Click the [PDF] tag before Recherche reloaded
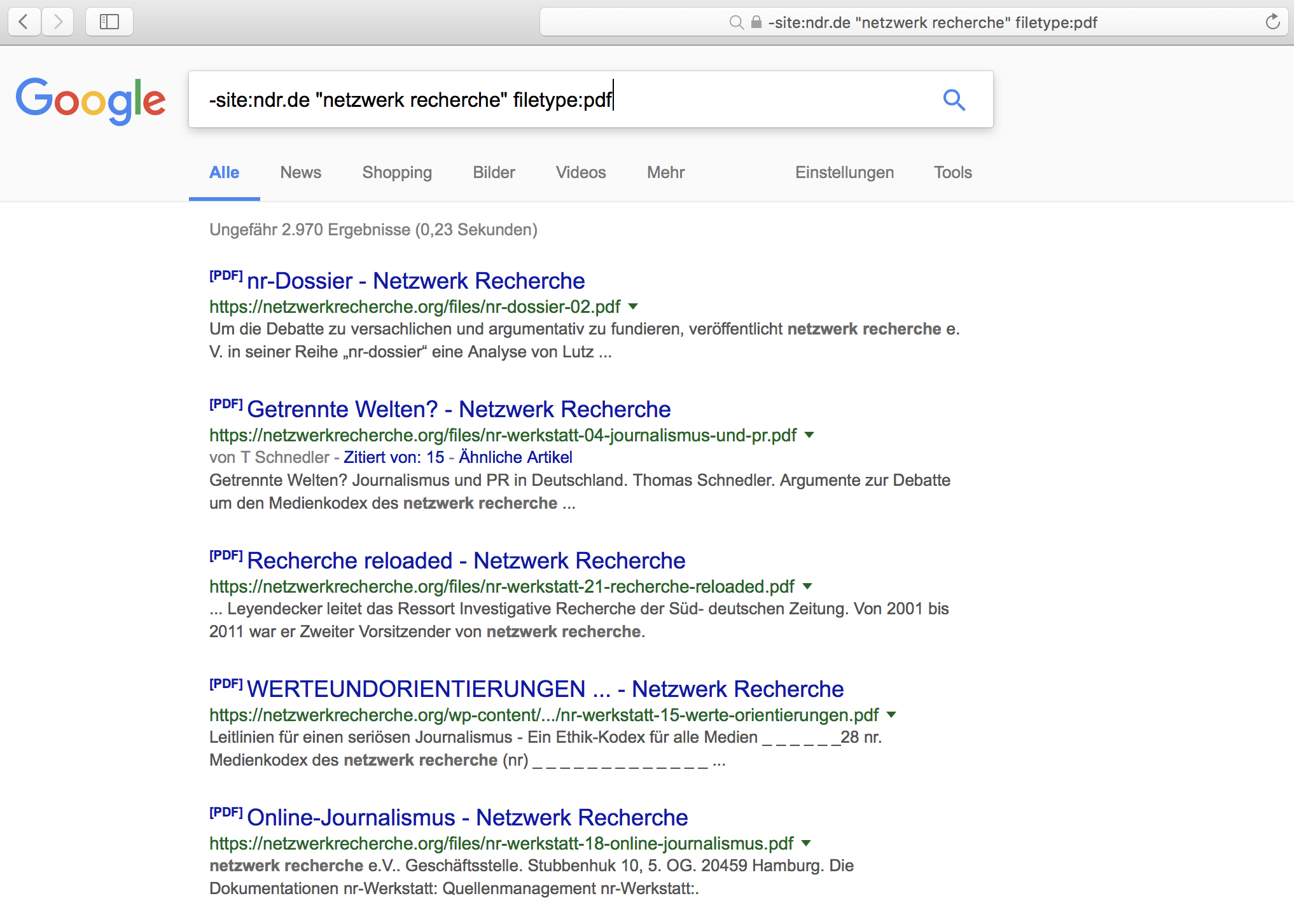 point(226,555)
